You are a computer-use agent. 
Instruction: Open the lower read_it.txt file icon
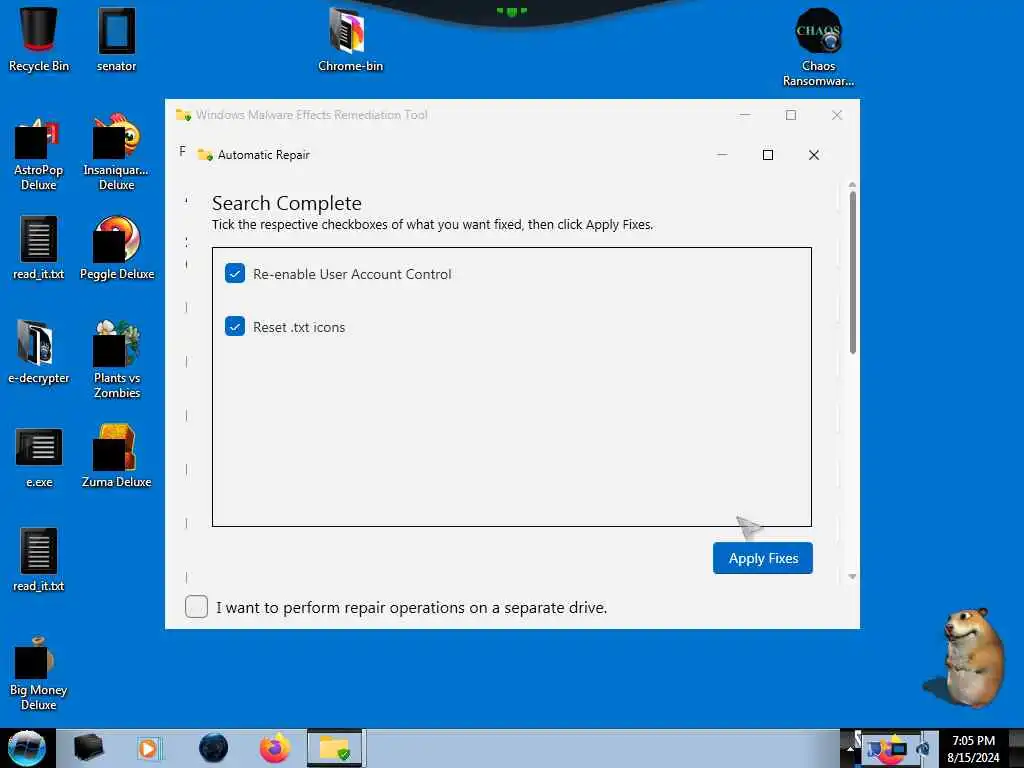(x=39, y=560)
